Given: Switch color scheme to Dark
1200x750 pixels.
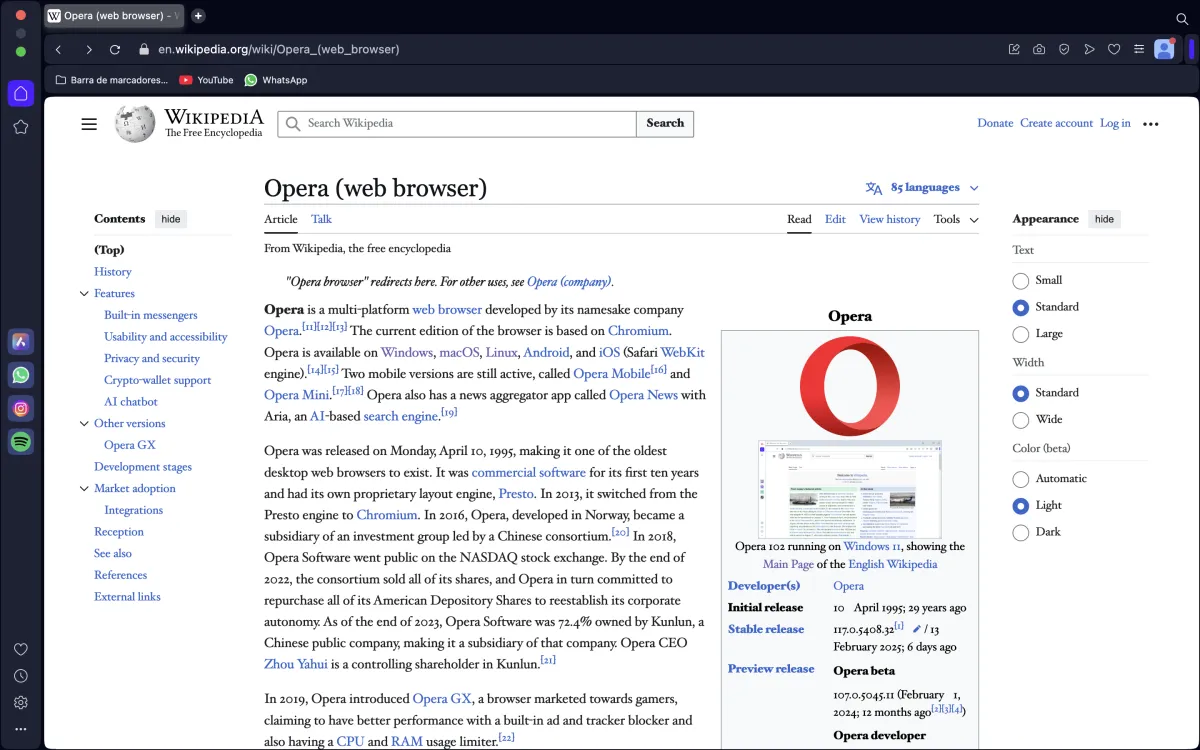Looking at the screenshot, I should tap(1020, 531).
